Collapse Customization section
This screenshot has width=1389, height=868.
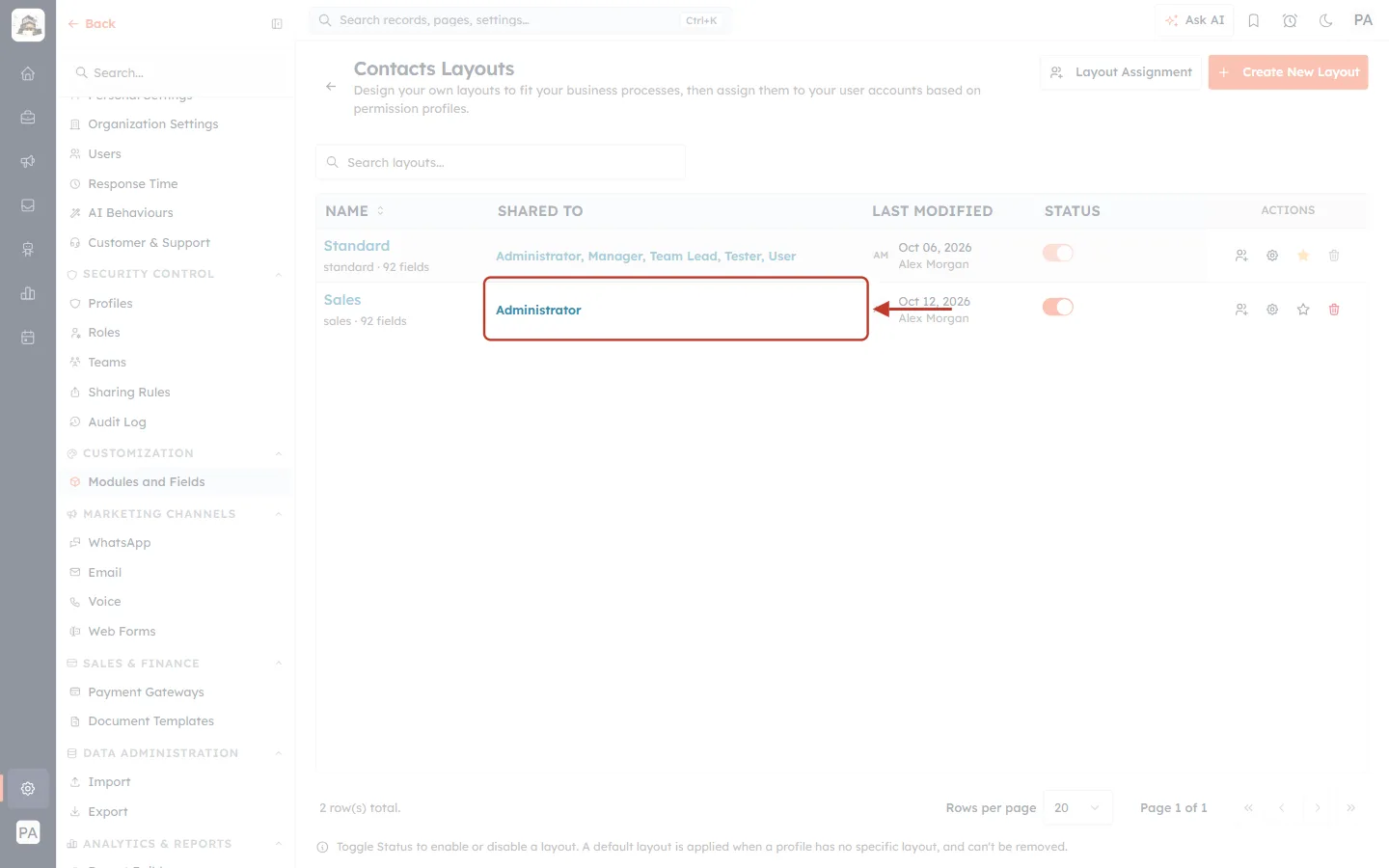click(x=279, y=454)
